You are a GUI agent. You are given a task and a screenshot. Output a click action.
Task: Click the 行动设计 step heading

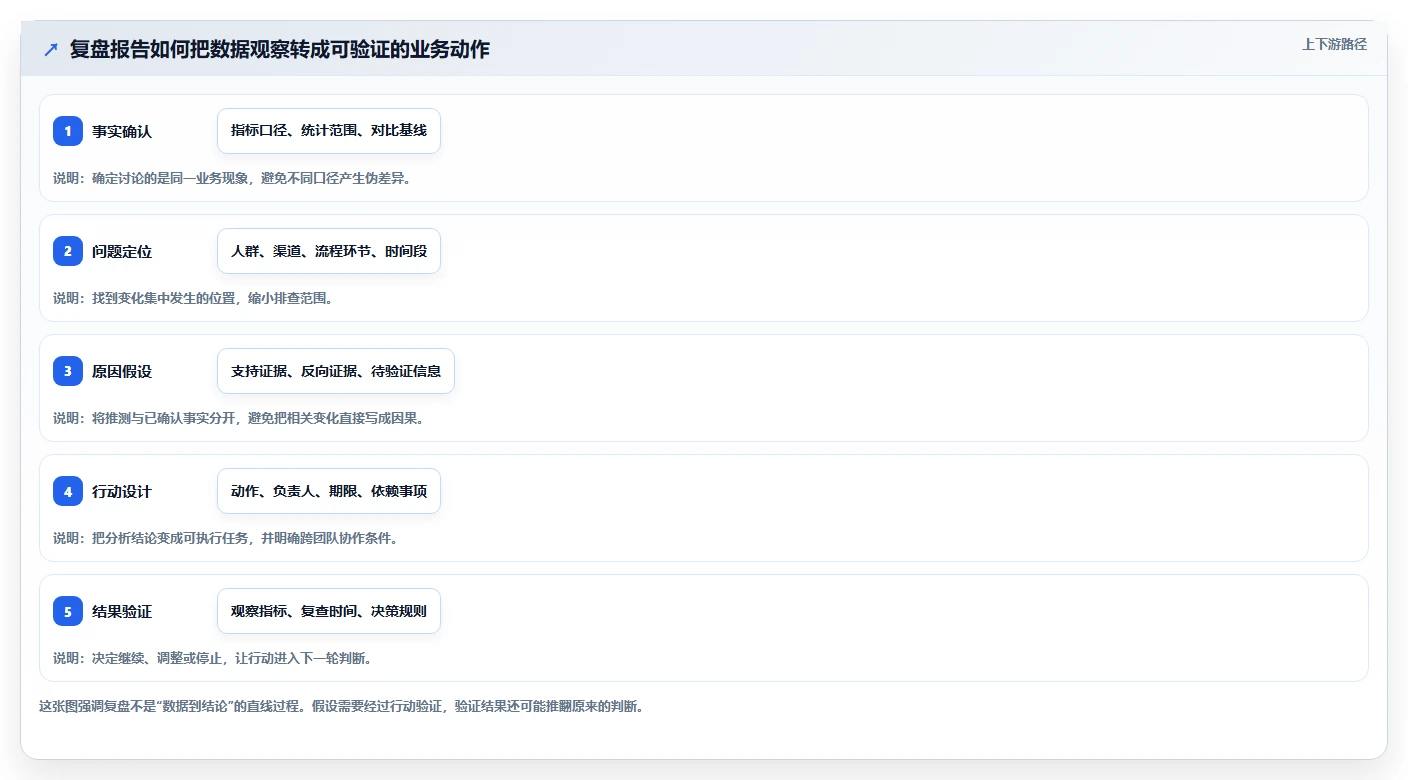point(122,491)
